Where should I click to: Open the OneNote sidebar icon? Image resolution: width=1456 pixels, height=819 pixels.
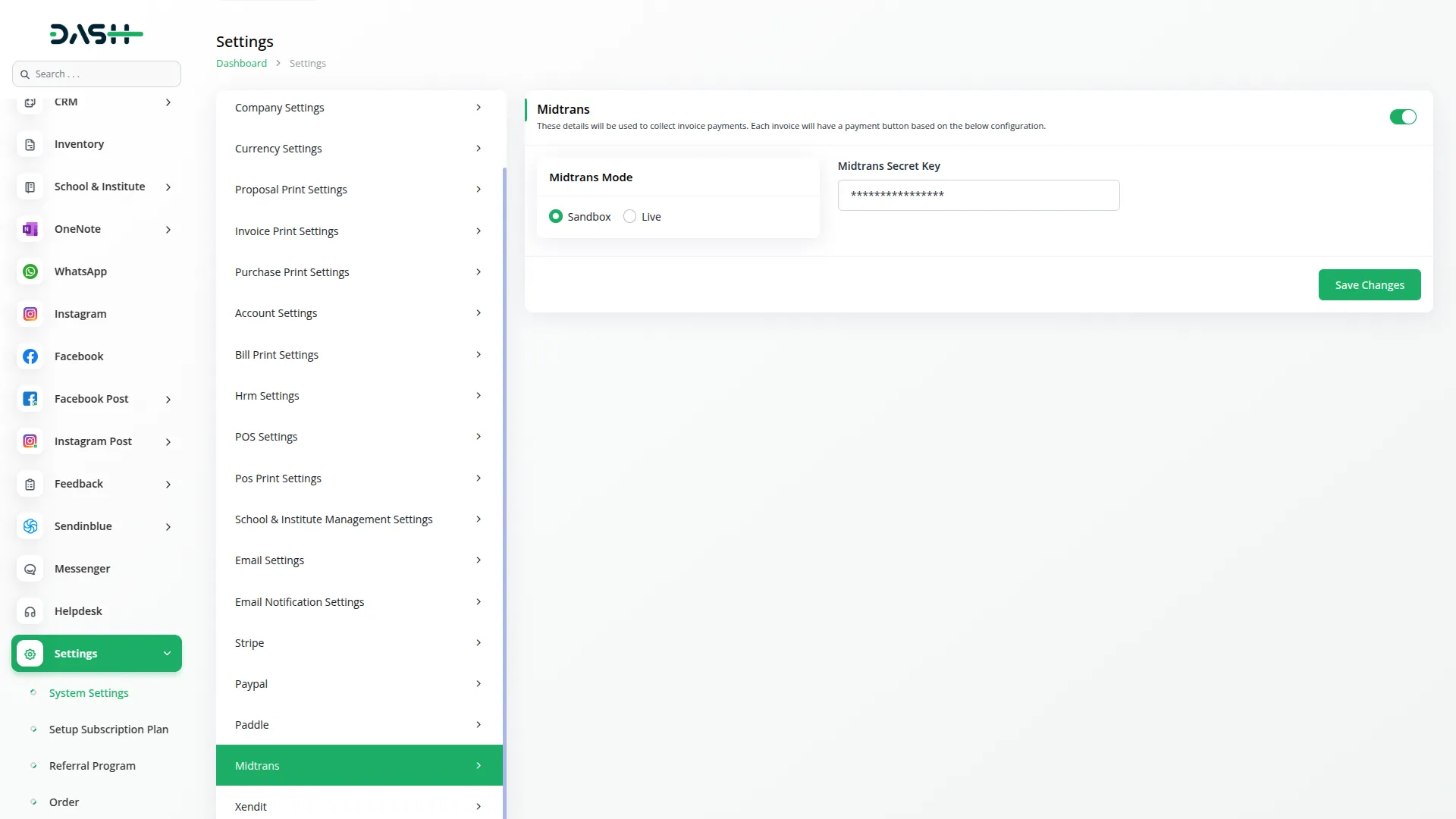tap(30, 228)
